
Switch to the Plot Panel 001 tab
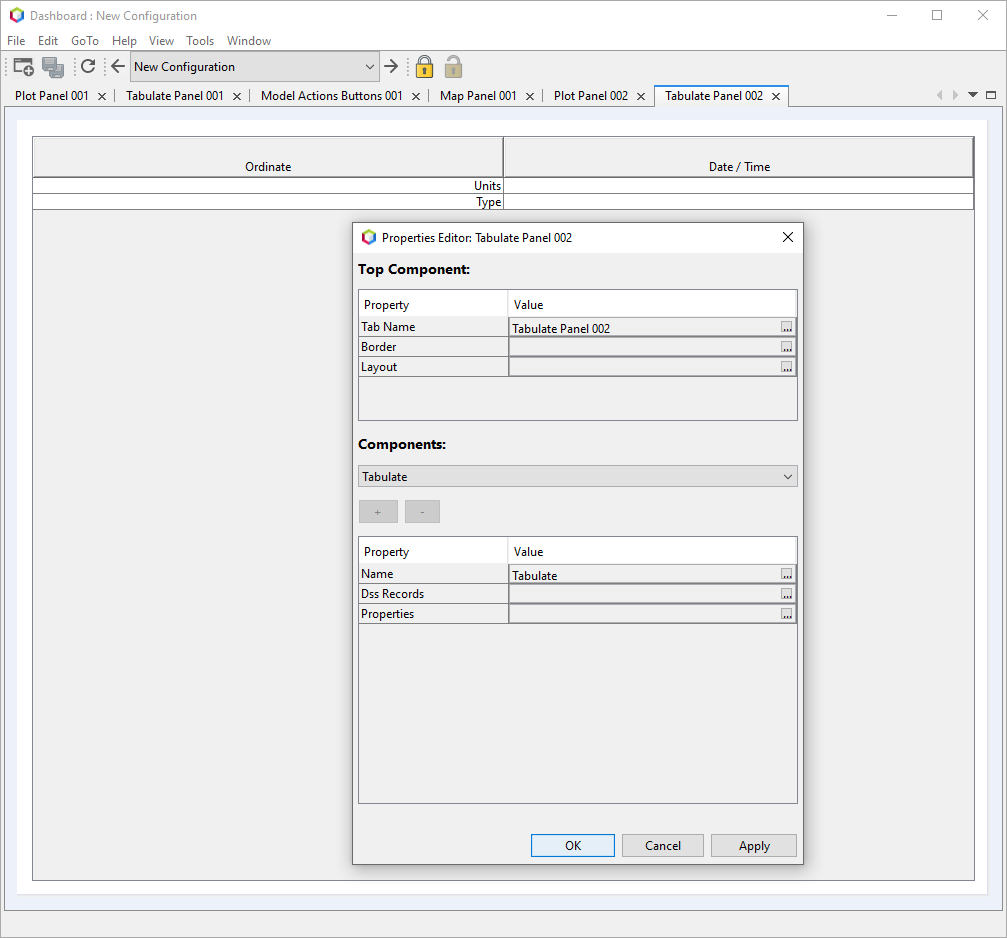pyautogui.click(x=50, y=95)
